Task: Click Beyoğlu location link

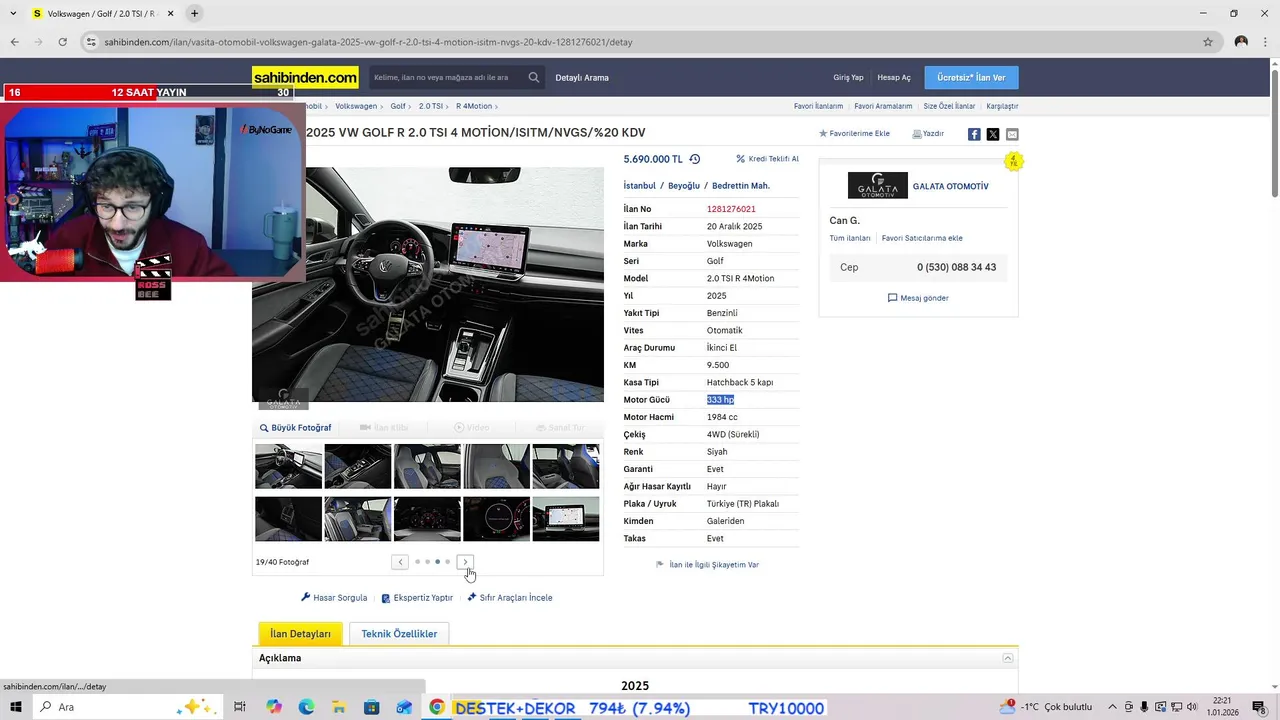Action: (x=684, y=186)
